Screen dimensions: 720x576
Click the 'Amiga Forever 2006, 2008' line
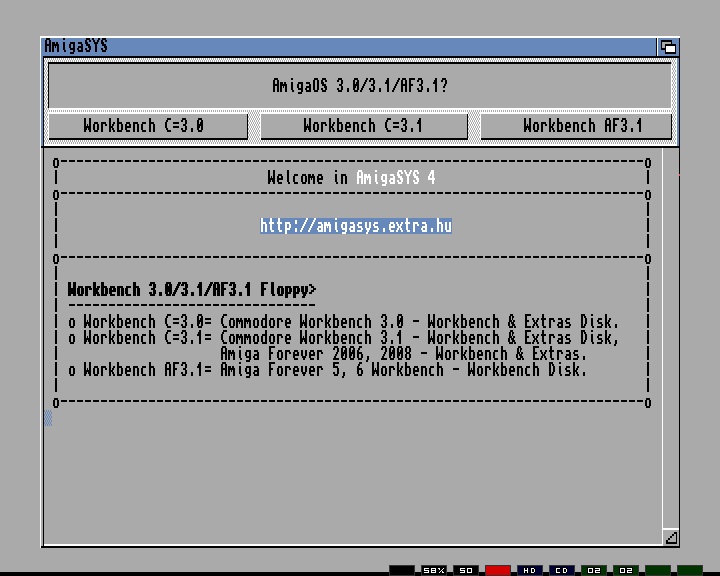pos(403,354)
